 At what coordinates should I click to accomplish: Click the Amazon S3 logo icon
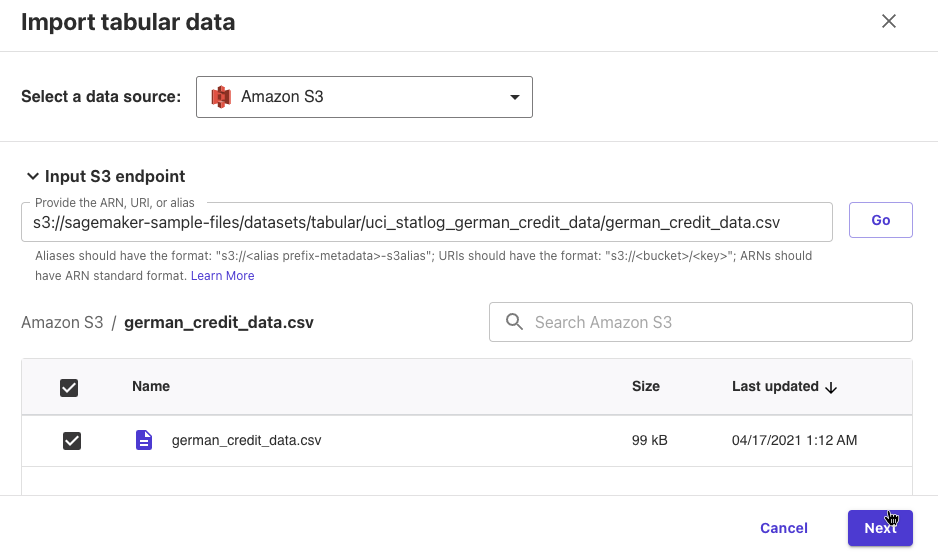pyautogui.click(x=221, y=97)
